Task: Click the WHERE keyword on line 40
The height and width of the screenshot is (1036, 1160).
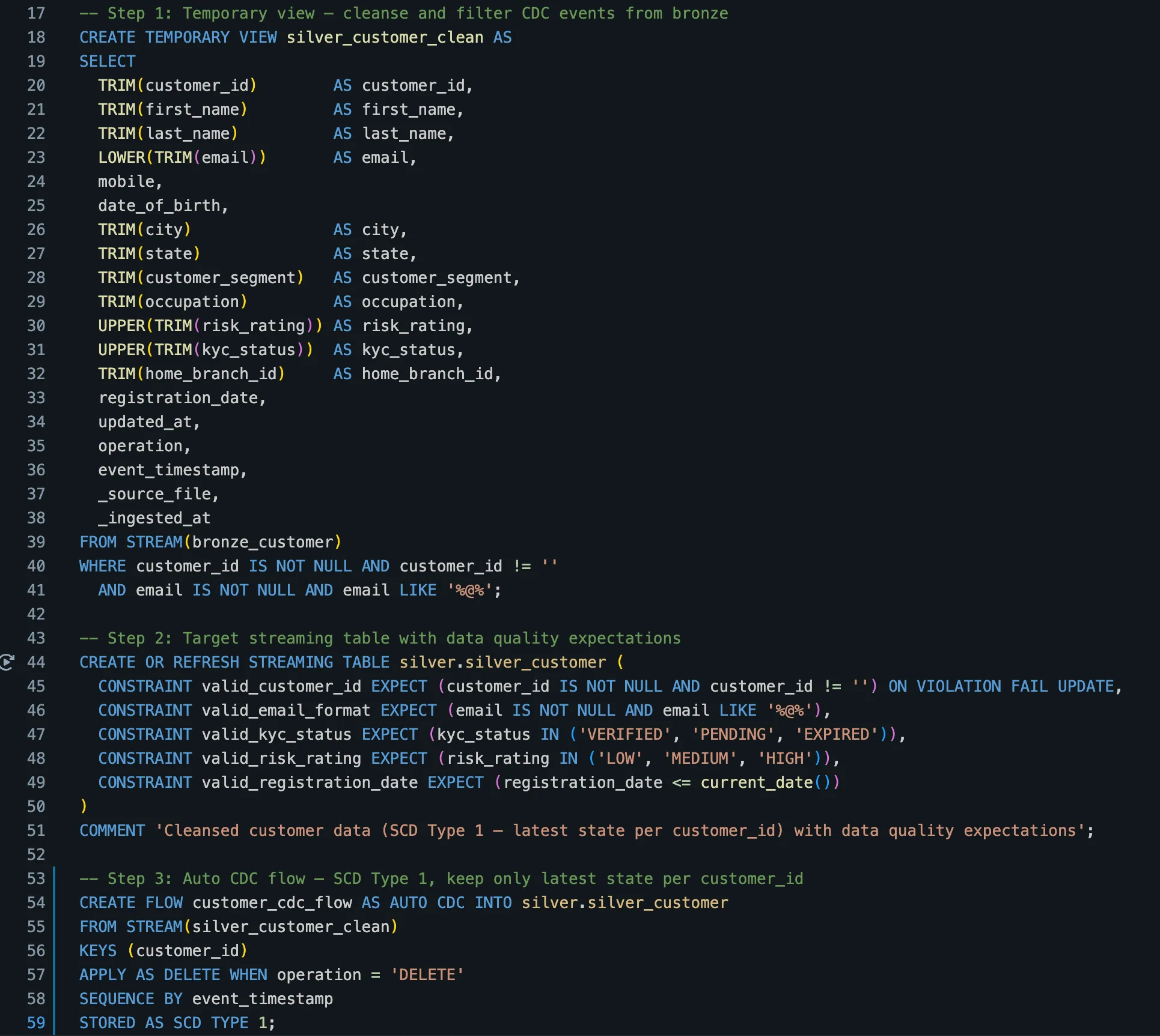Action: (x=103, y=566)
